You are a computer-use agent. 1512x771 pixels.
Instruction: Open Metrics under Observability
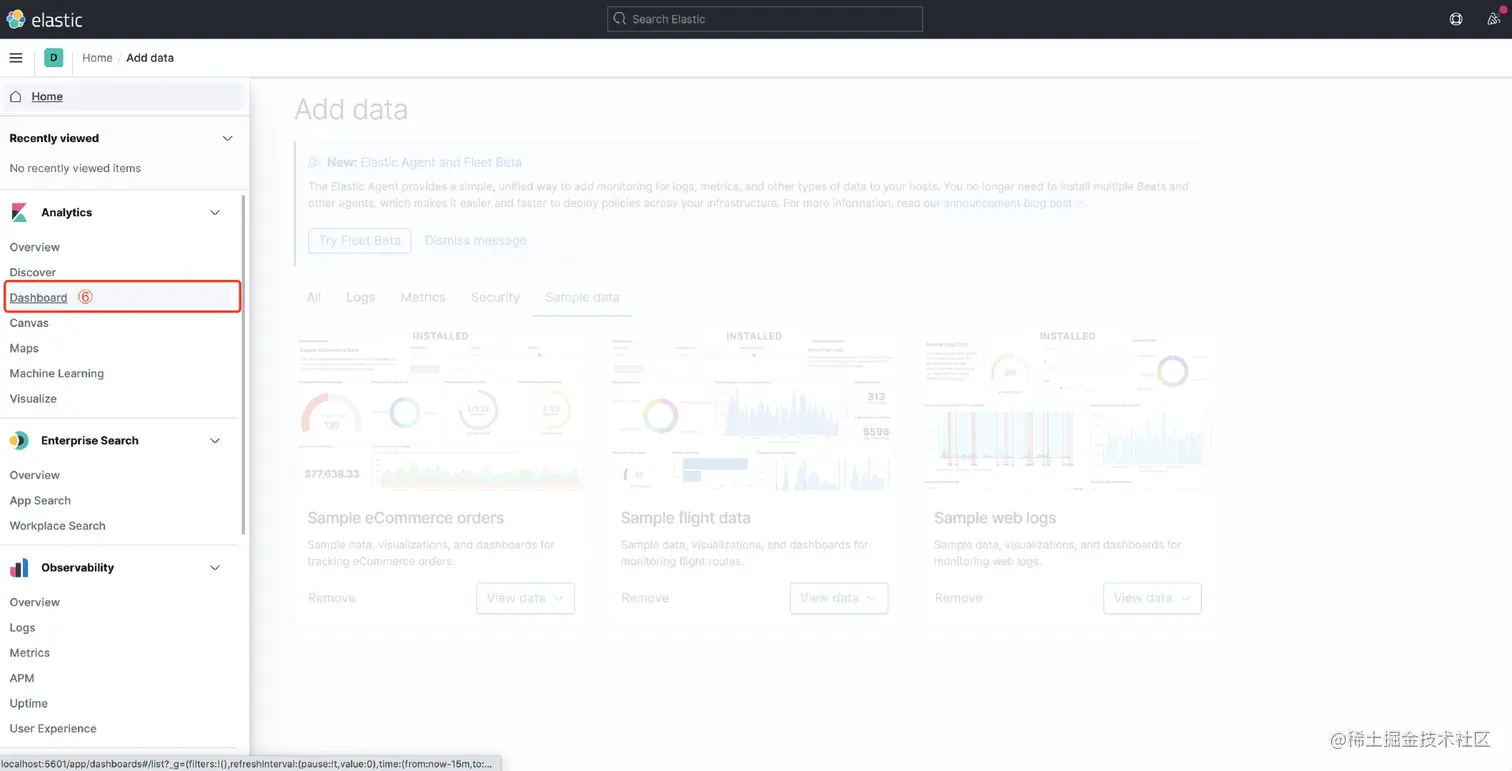click(30, 653)
